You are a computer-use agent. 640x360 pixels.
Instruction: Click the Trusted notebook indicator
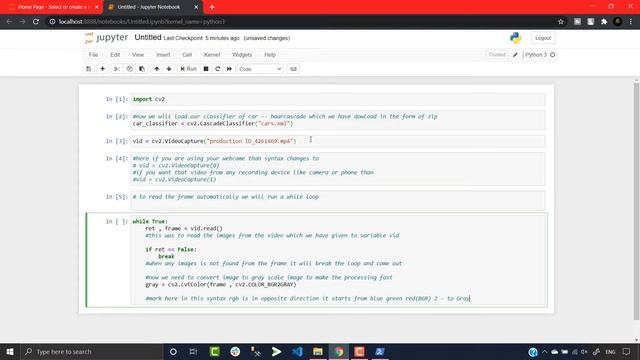pyautogui.click(x=497, y=55)
